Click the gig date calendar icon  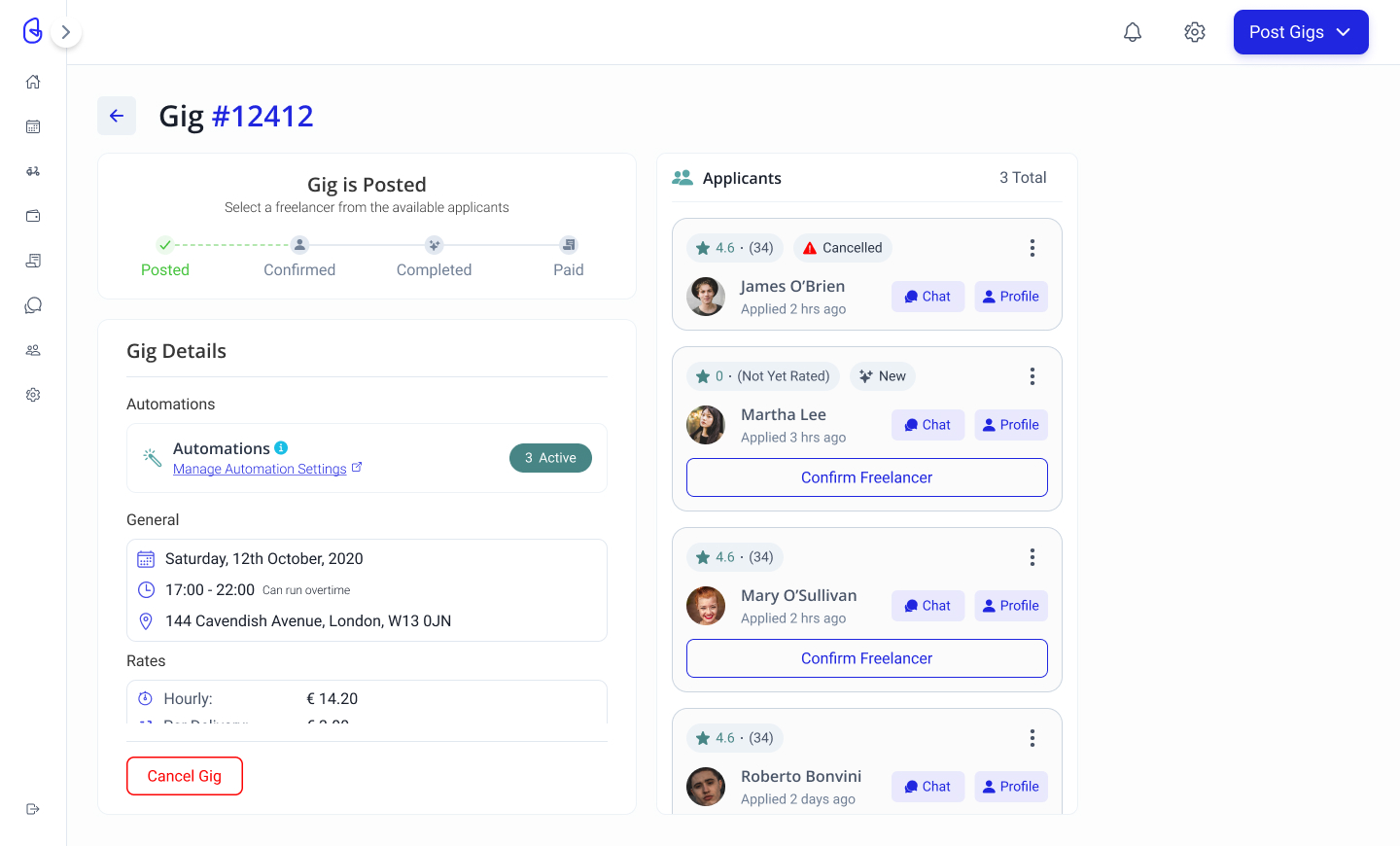[x=146, y=559]
